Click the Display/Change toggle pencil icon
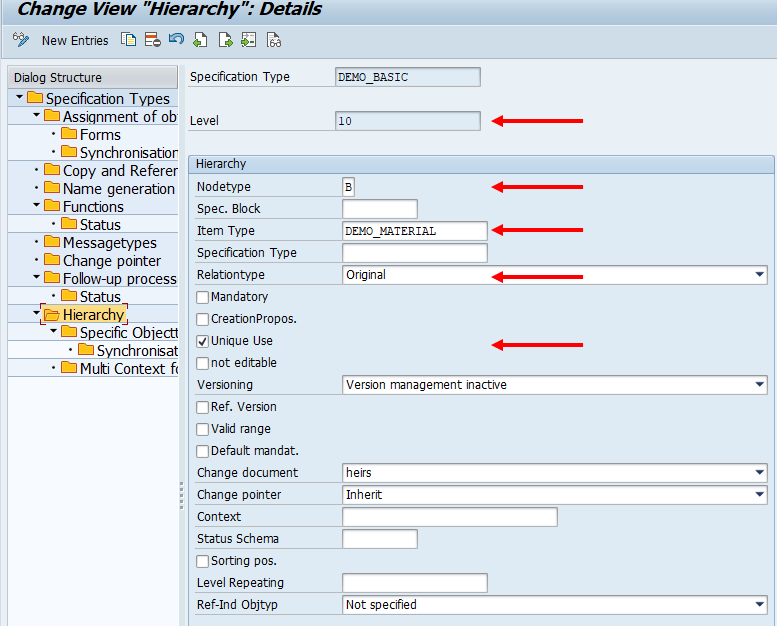 click(20, 40)
